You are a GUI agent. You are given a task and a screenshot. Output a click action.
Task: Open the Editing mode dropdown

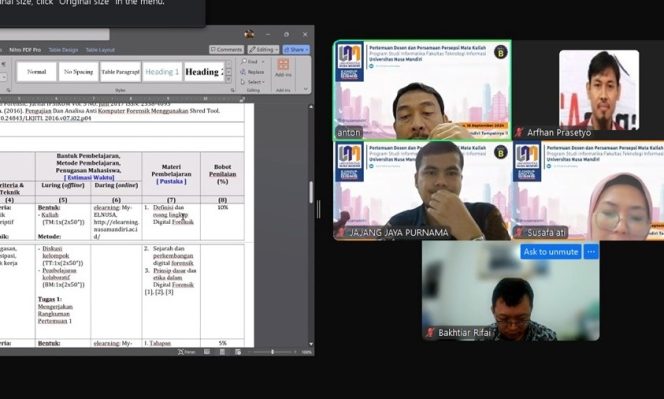click(x=263, y=50)
